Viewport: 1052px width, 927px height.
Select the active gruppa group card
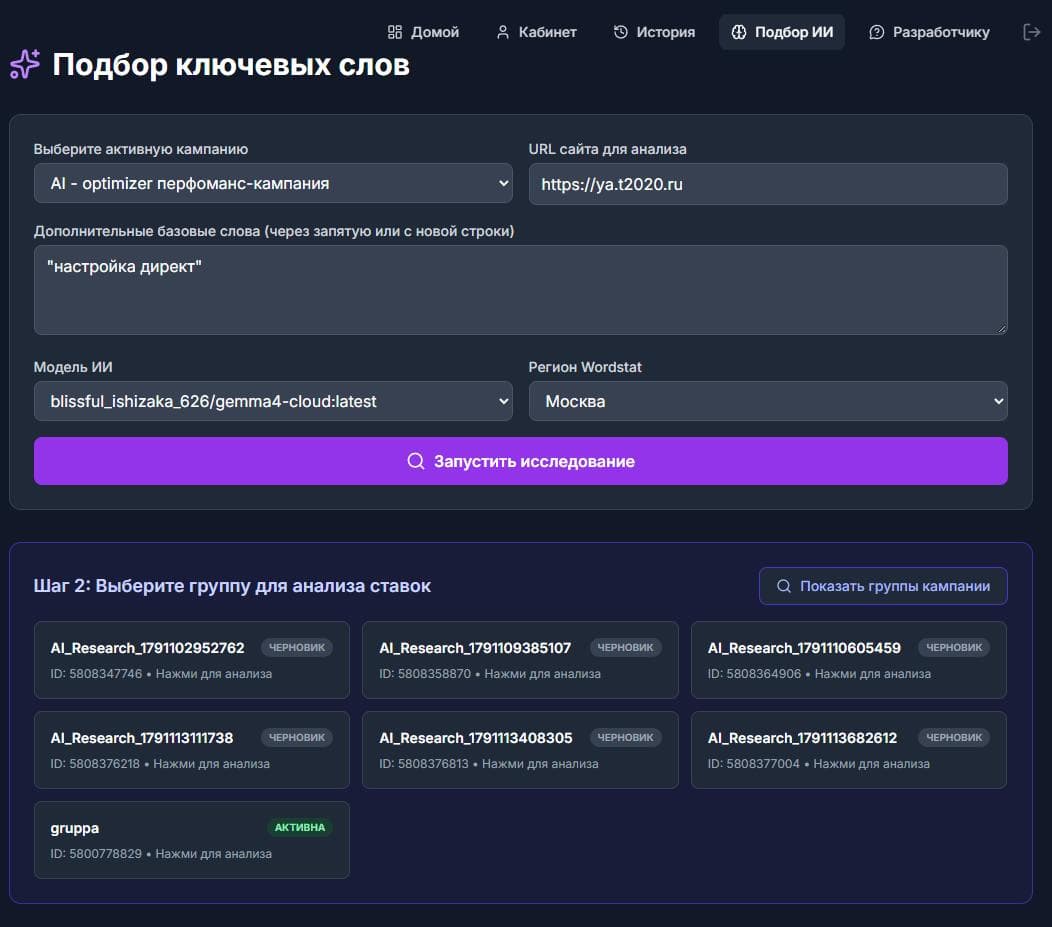coord(192,840)
